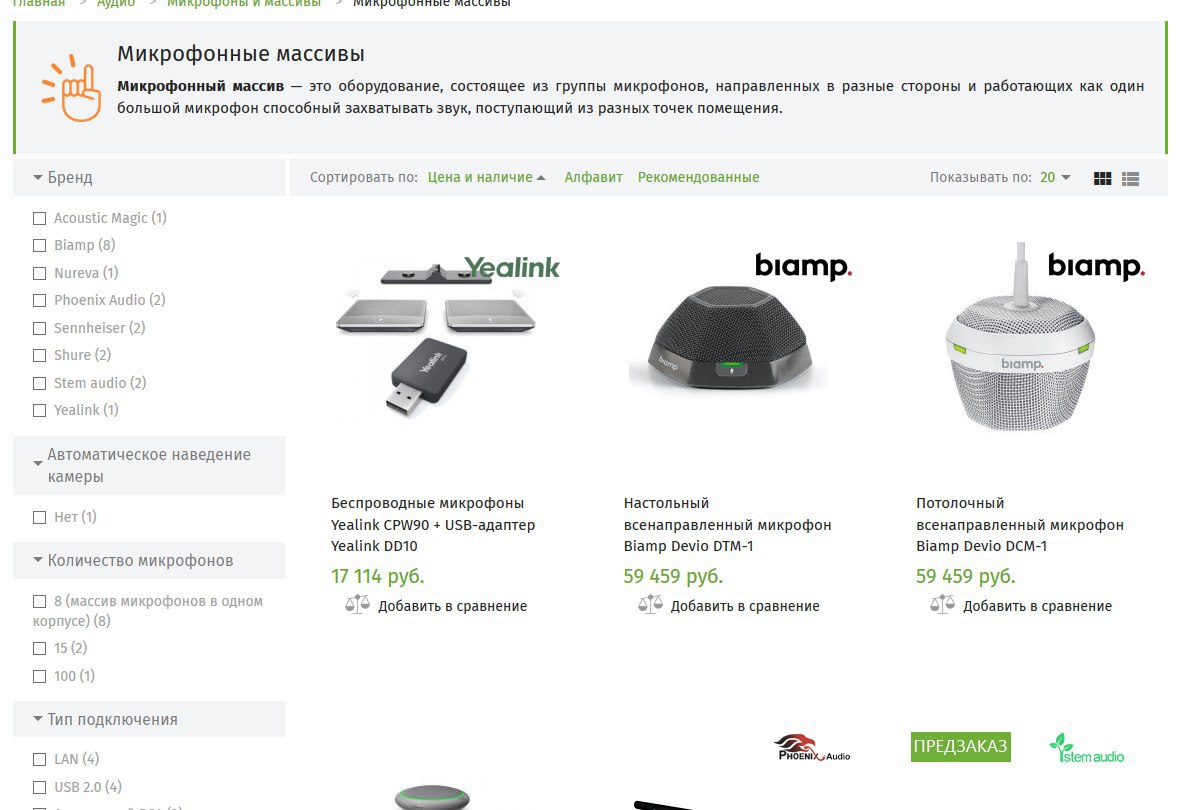The width and height of the screenshot is (1195, 810).
Task: Select 15 microphones quantity filter
Action: click(40, 648)
